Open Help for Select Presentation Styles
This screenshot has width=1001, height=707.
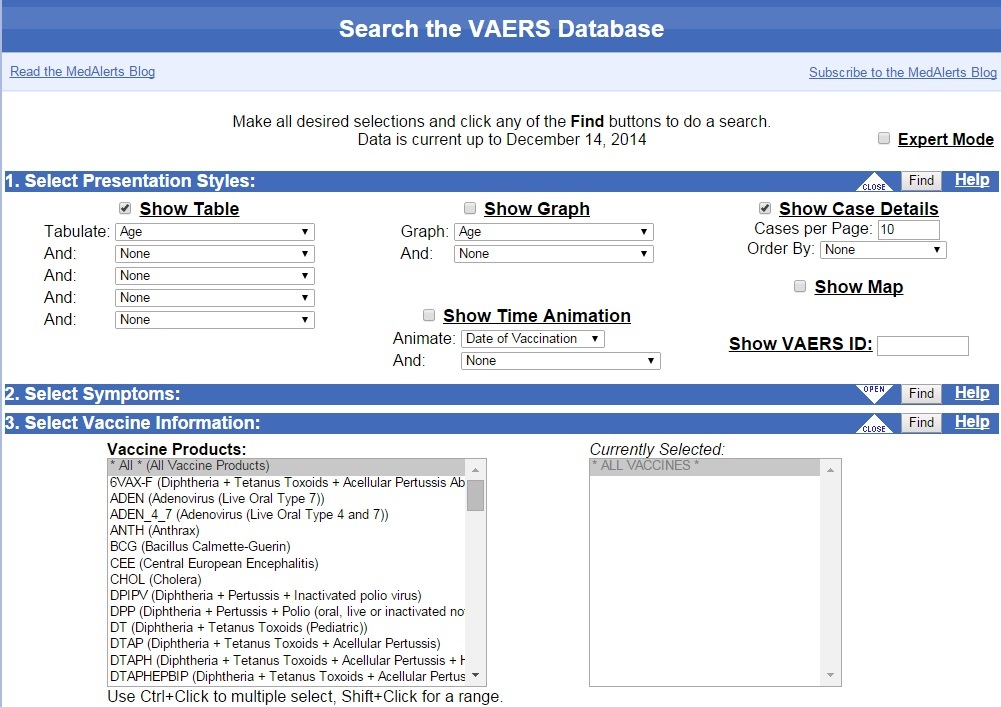[x=972, y=180]
